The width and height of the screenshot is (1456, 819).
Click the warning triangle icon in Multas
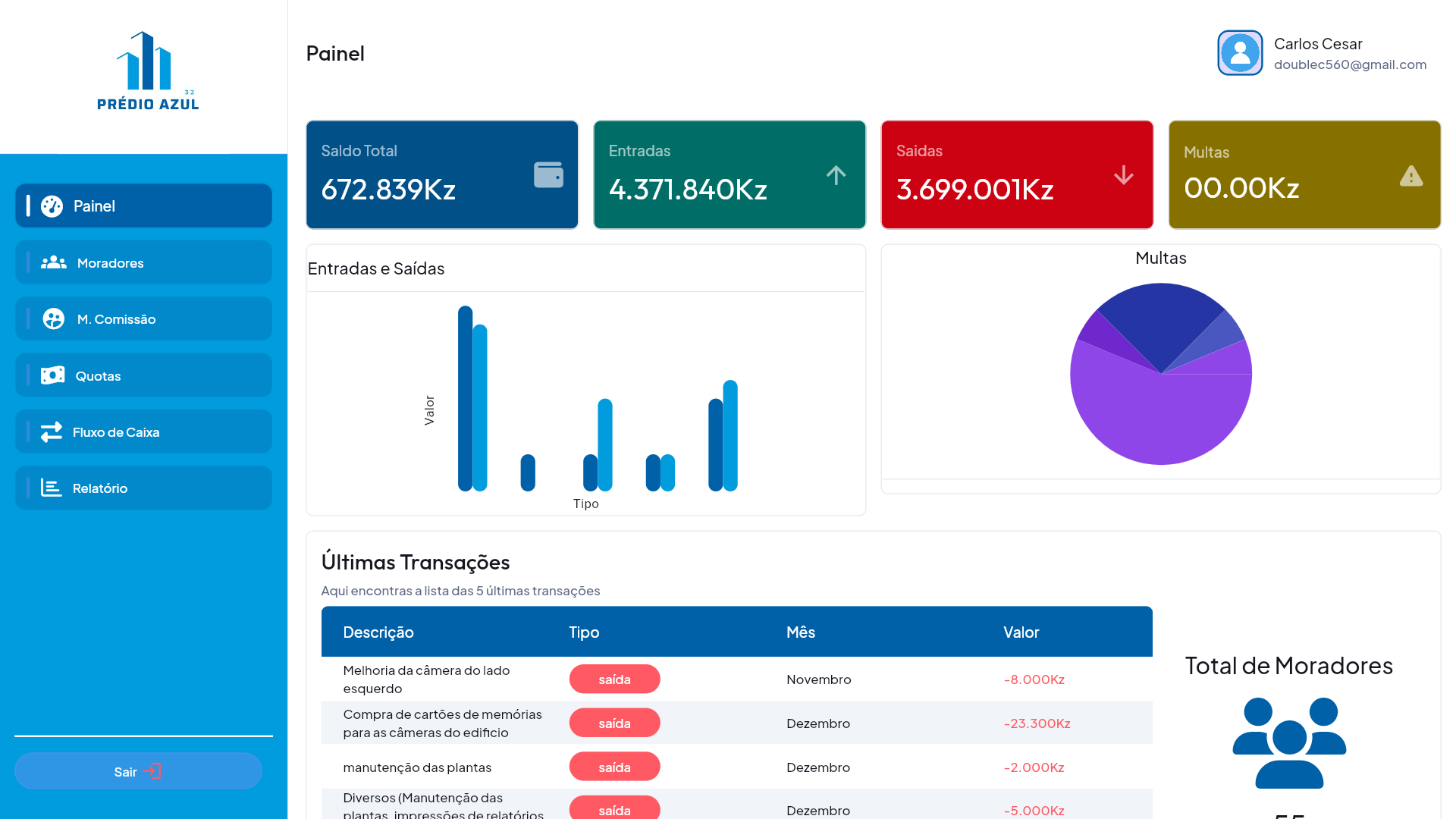pos(1410,177)
